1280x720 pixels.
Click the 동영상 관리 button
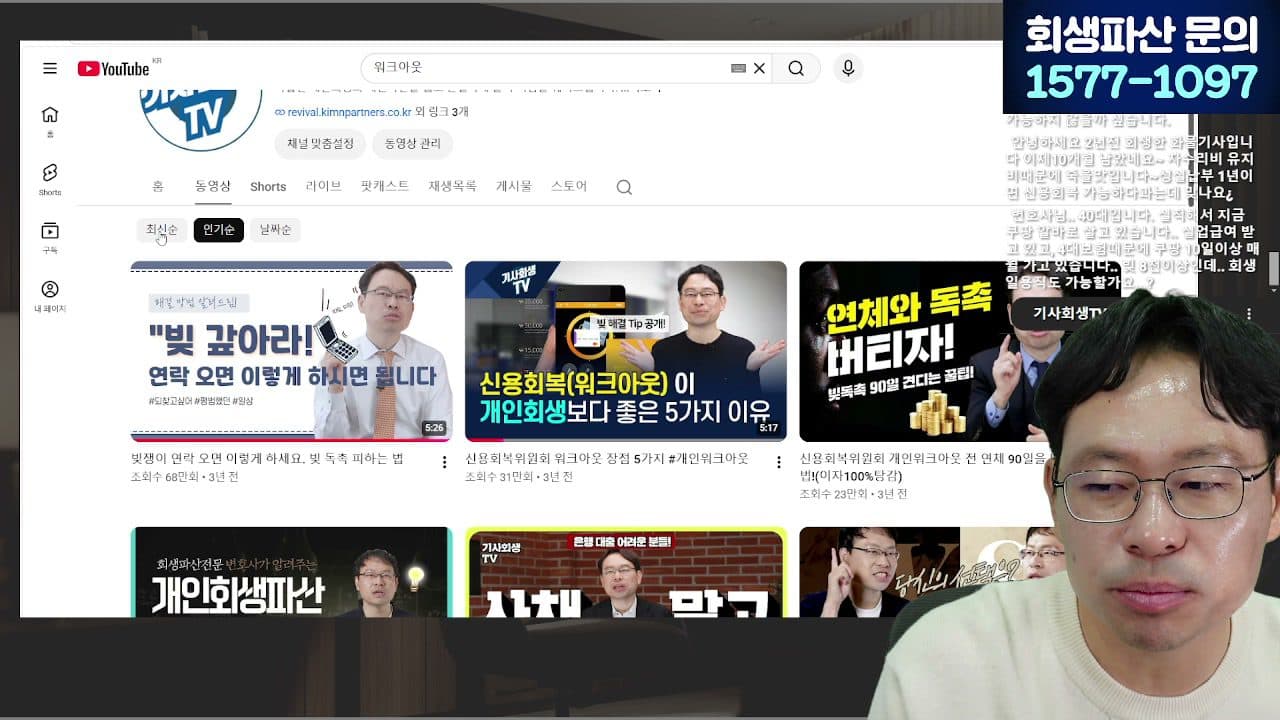[x=412, y=144]
